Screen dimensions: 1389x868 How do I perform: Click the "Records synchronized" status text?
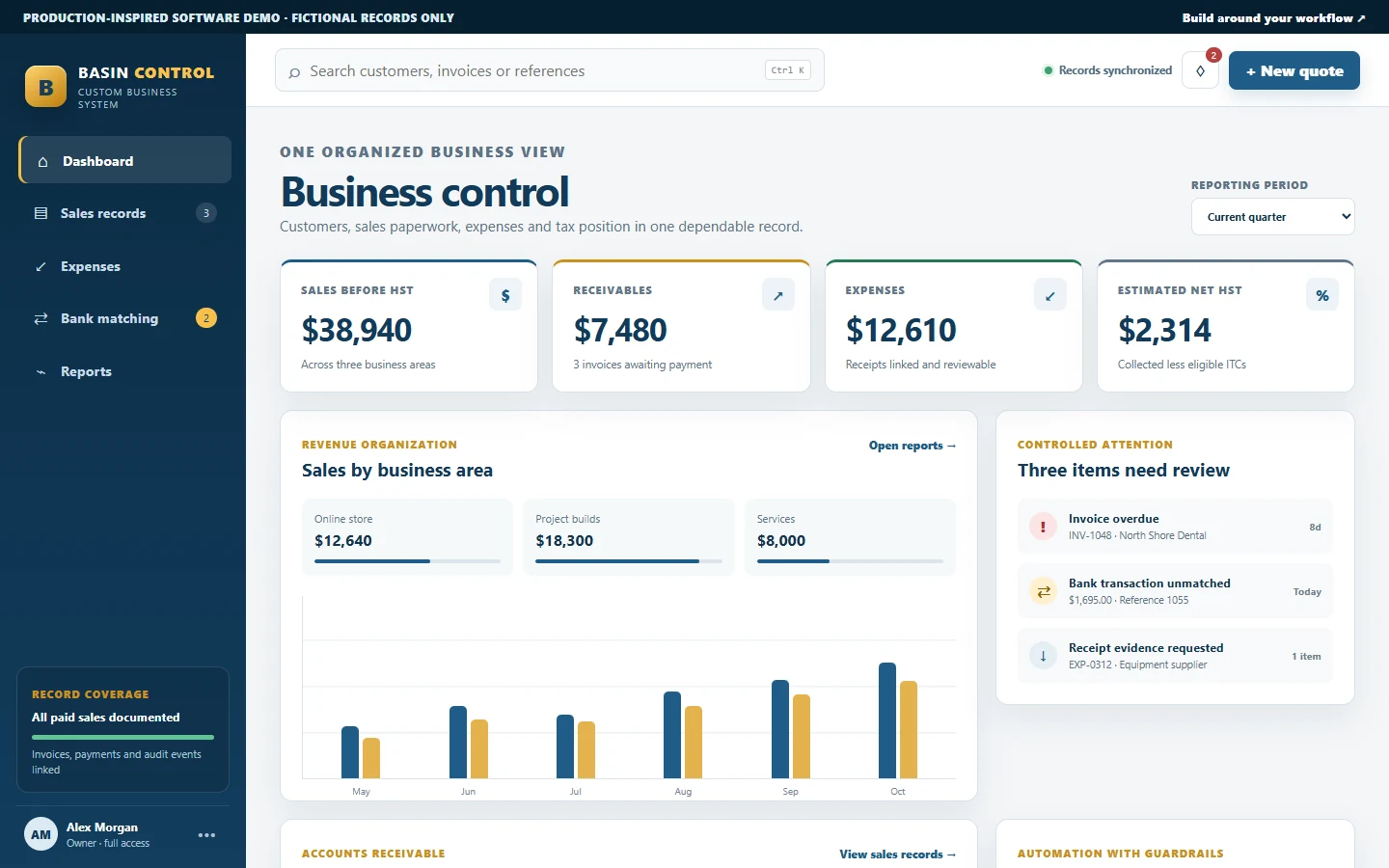[x=1115, y=70]
